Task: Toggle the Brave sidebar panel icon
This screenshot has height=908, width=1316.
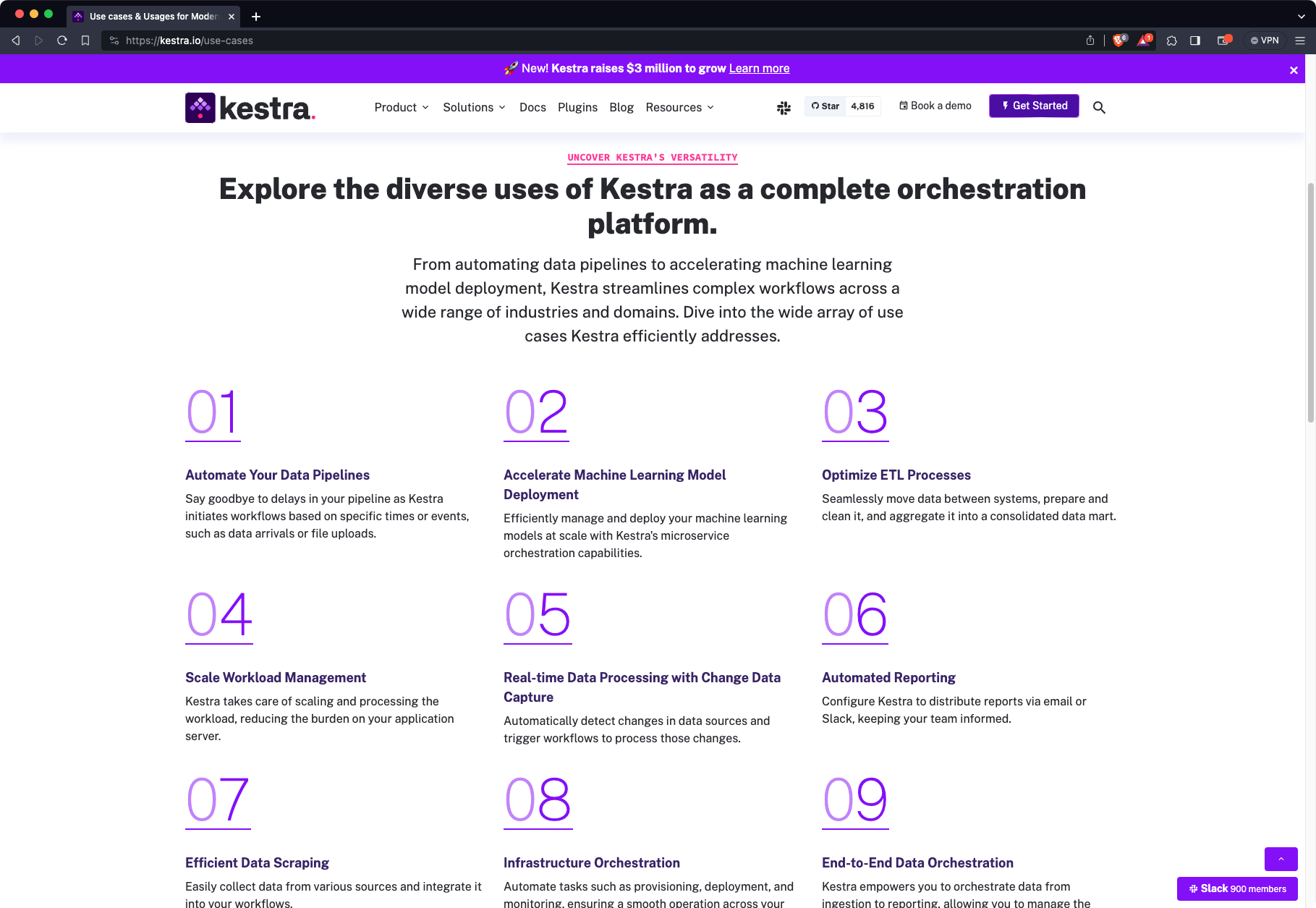Action: click(x=1195, y=41)
